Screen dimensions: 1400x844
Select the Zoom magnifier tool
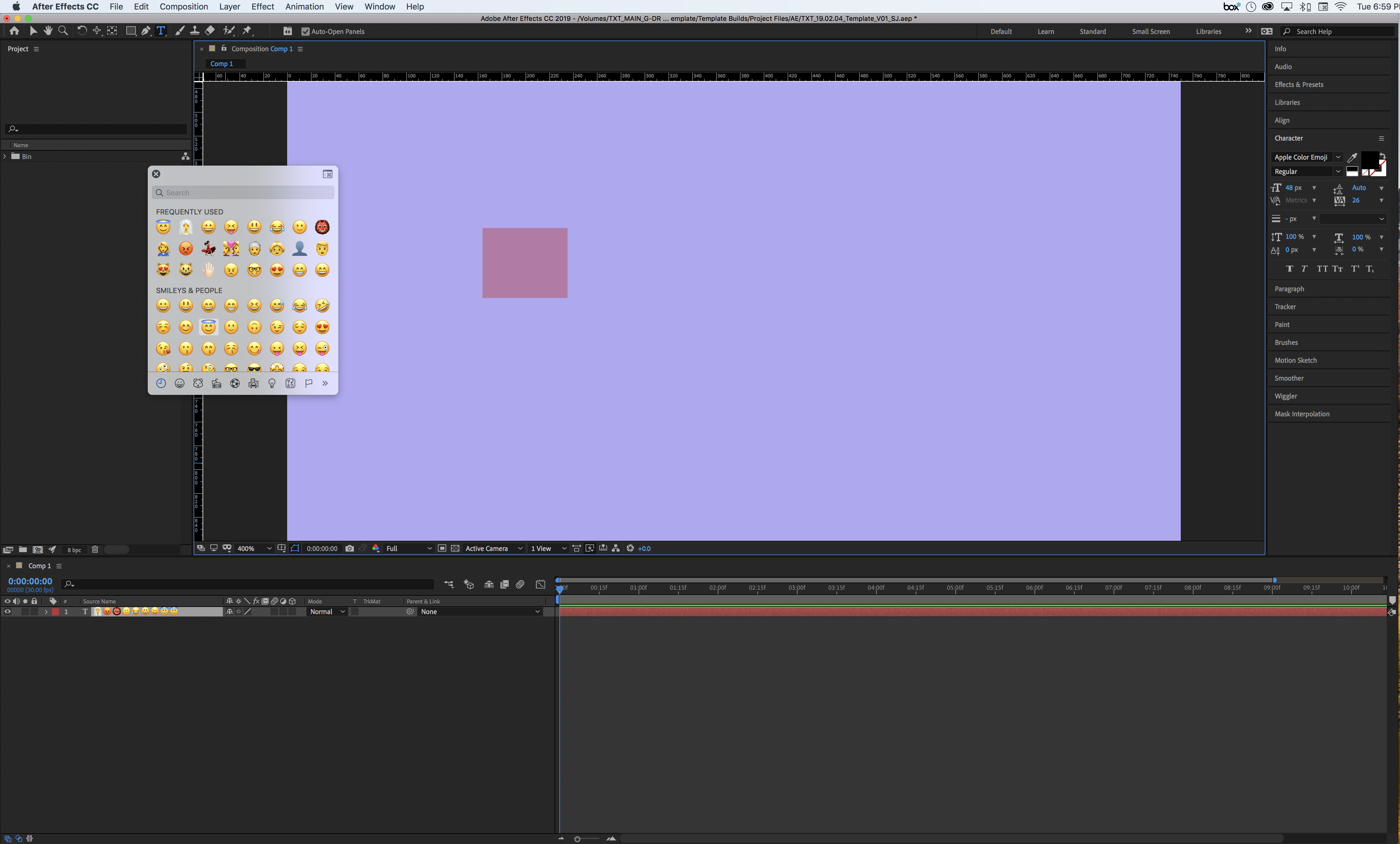click(x=63, y=31)
